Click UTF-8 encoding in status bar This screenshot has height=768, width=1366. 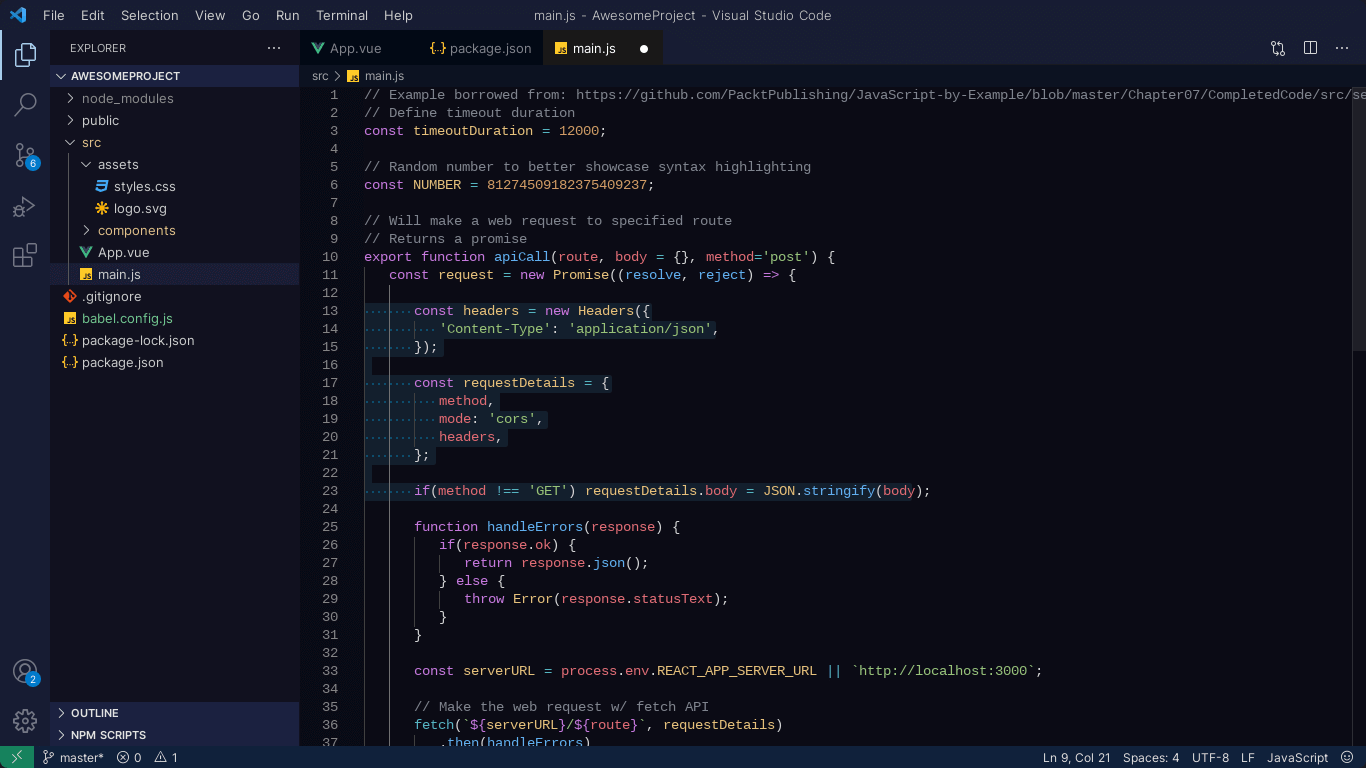pos(1210,757)
